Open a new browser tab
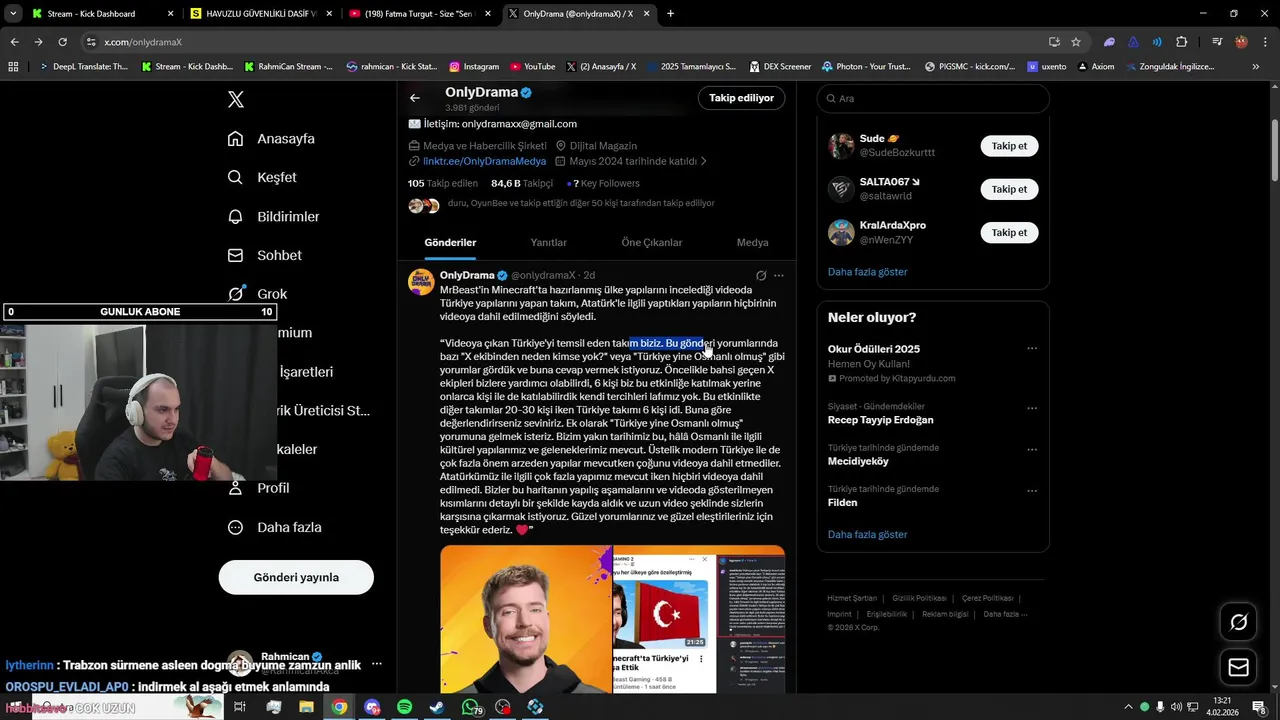Screen dimensions: 1280x720 click(x=670, y=14)
